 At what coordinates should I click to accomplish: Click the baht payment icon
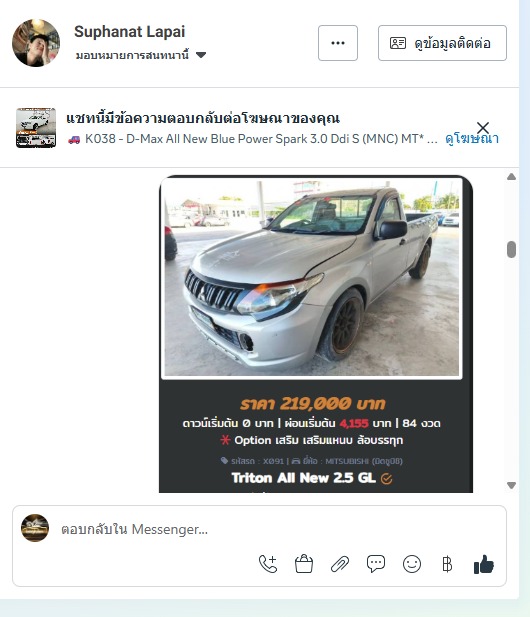pyautogui.click(x=447, y=564)
